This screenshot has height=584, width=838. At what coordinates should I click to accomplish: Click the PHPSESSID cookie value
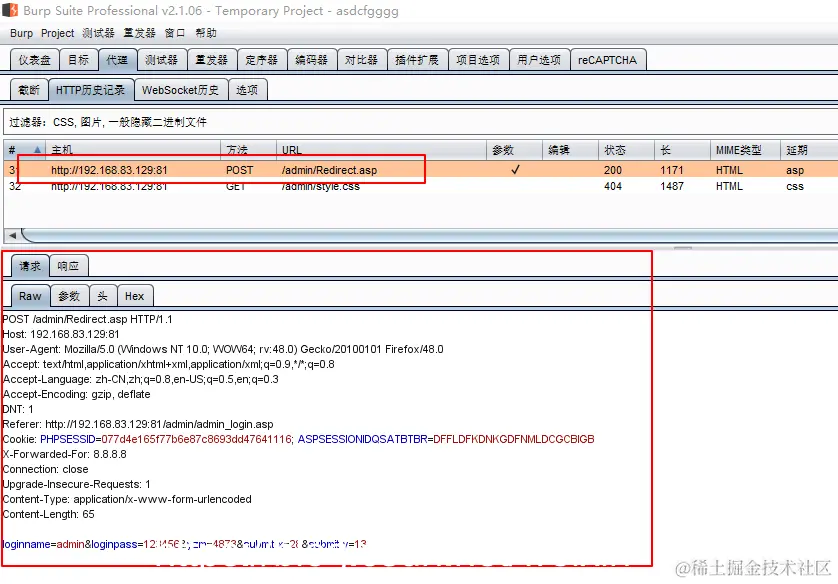[197, 439]
